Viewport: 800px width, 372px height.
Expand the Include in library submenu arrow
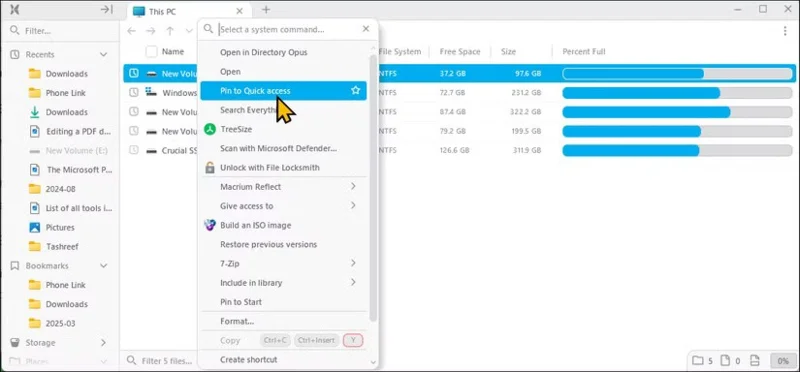pos(353,282)
